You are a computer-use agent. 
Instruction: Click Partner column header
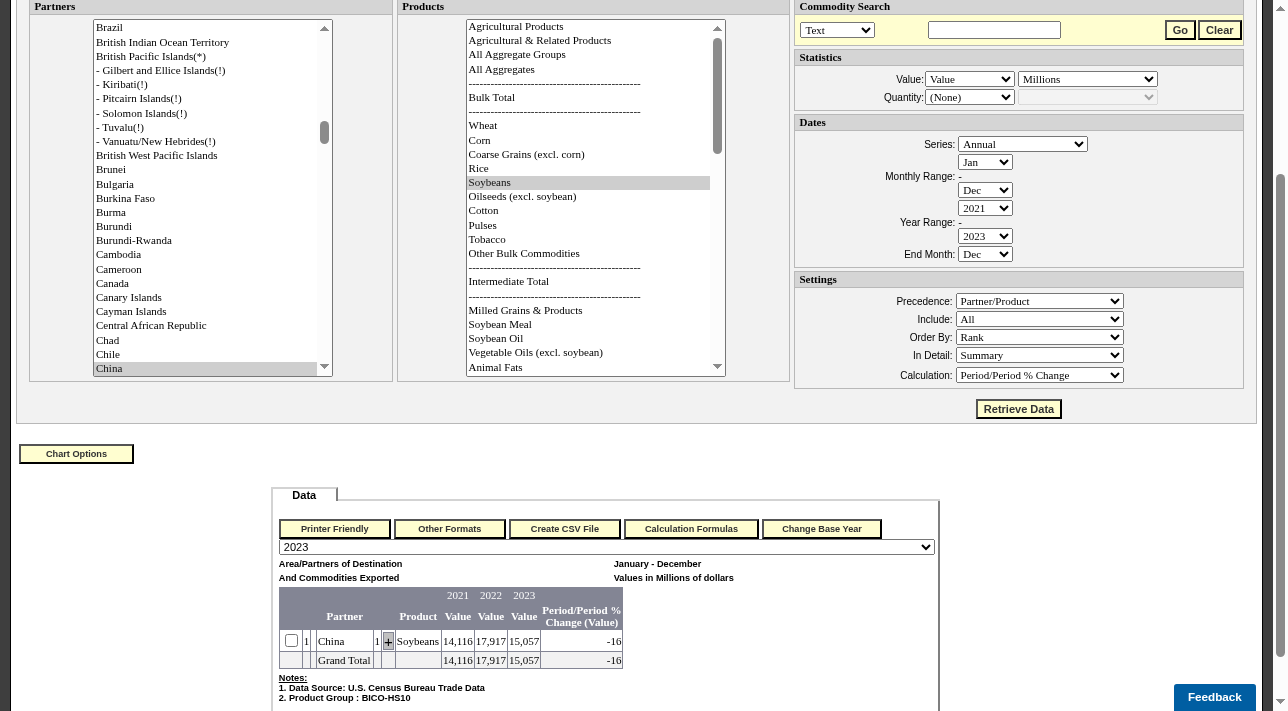tap(344, 616)
